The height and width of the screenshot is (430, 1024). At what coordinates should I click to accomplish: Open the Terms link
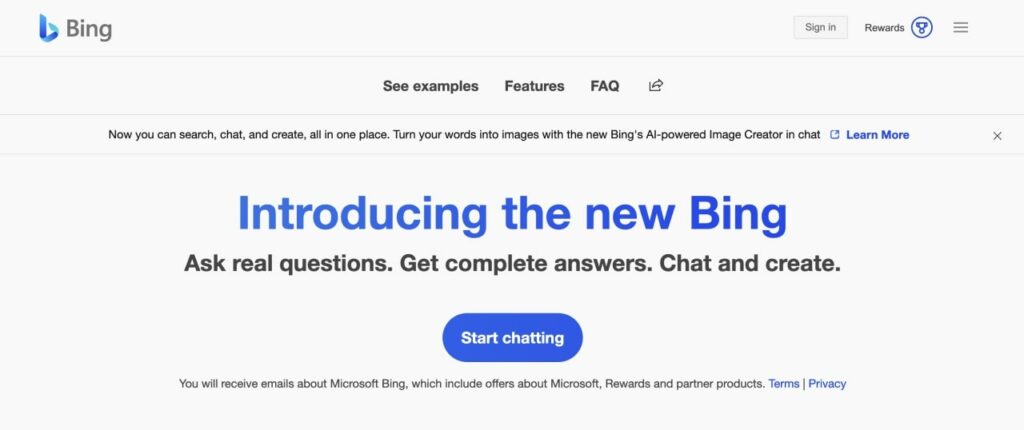tap(784, 384)
